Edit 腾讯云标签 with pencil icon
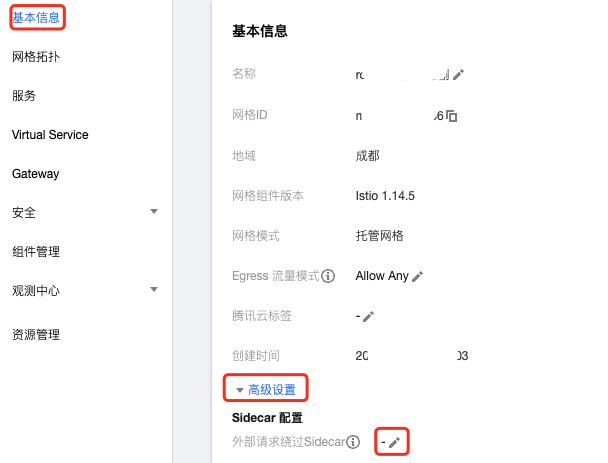This screenshot has height=463, width=608. [368, 316]
